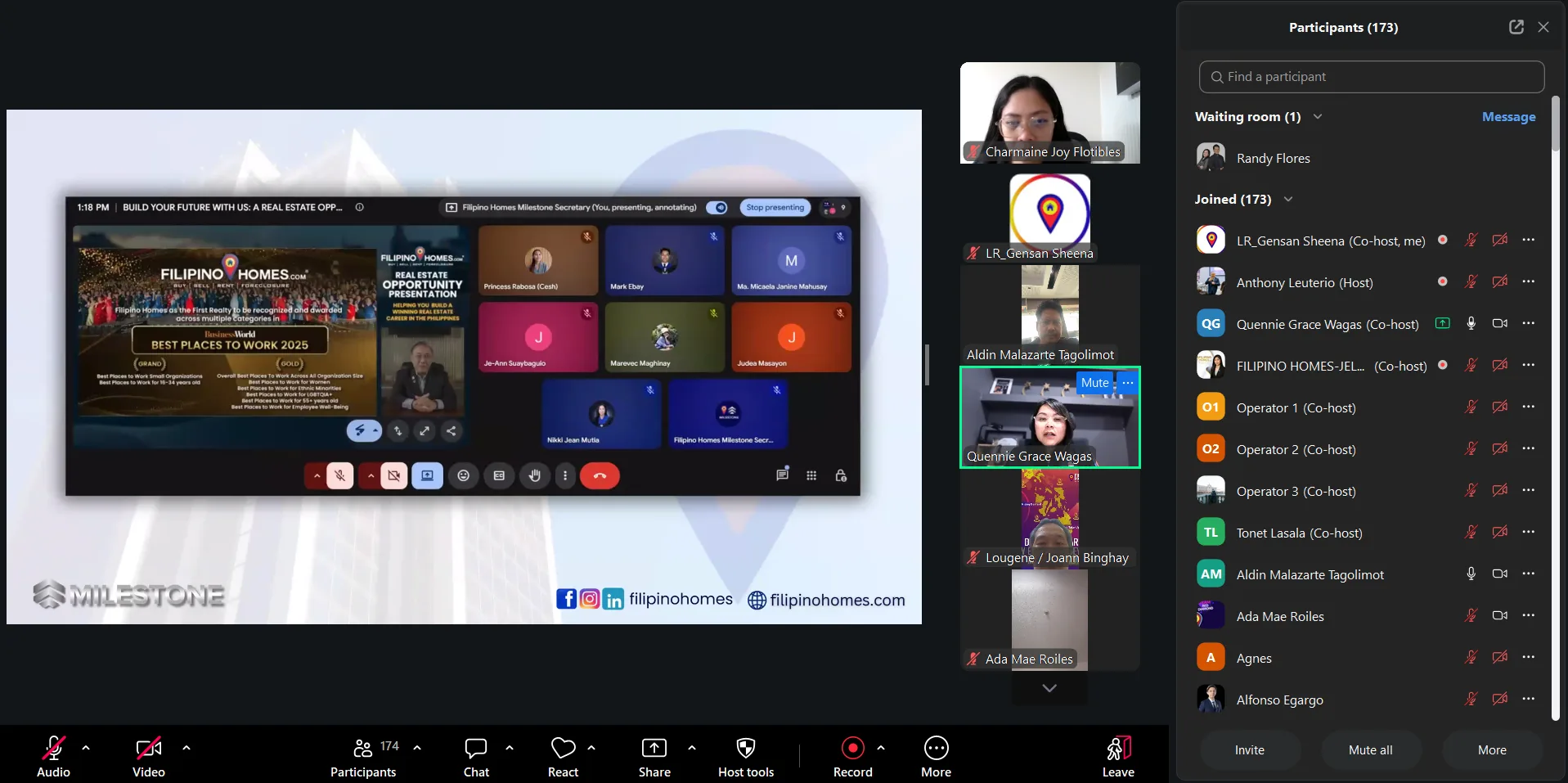Screen dimensions: 1568x783
Task: Click Ada Mae Roiles's muted microphone icon
Action: coord(1471,616)
